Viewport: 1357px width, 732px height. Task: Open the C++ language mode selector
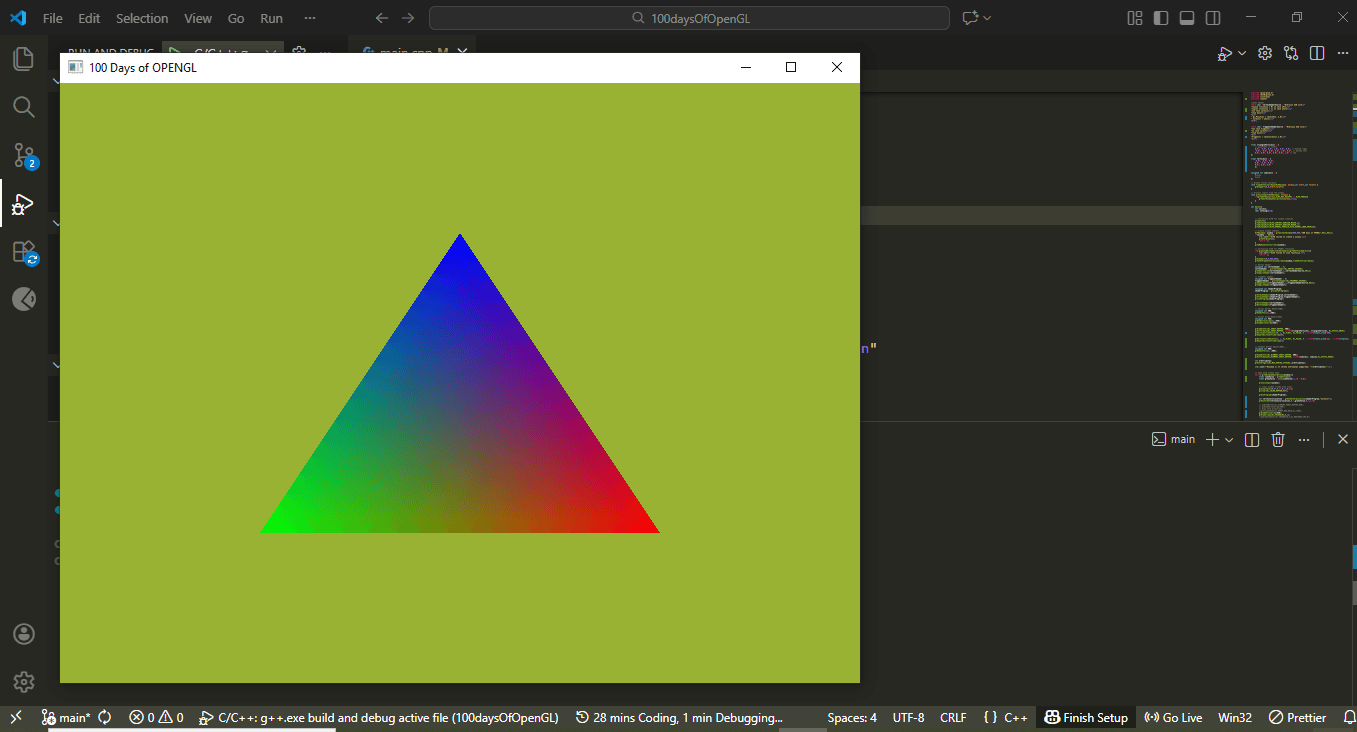(x=1015, y=718)
